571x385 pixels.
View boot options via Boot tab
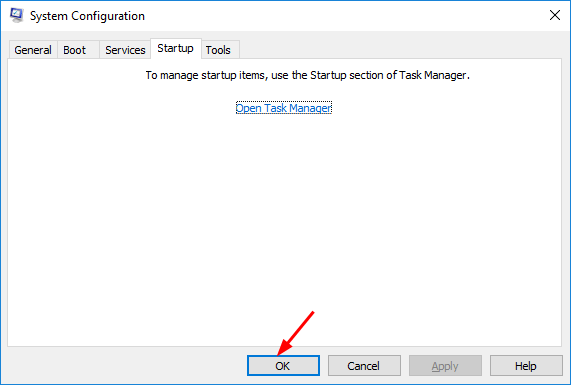pyautogui.click(x=75, y=50)
